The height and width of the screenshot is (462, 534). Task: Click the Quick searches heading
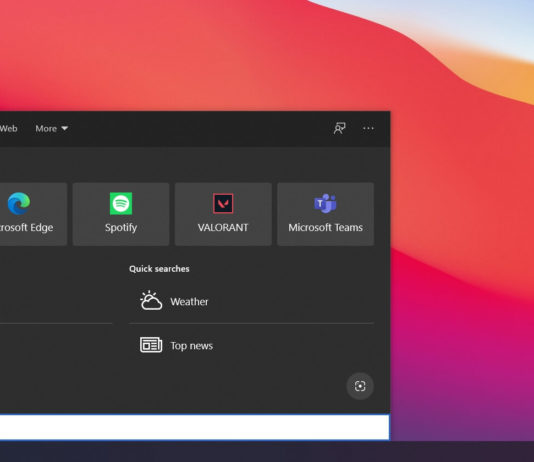(x=159, y=269)
